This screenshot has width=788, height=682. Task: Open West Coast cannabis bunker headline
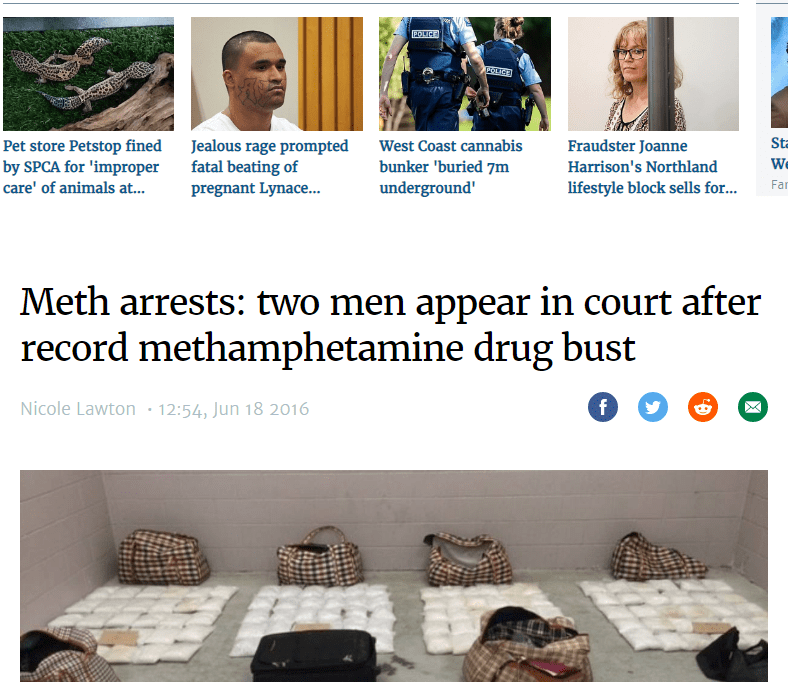[x=451, y=167]
